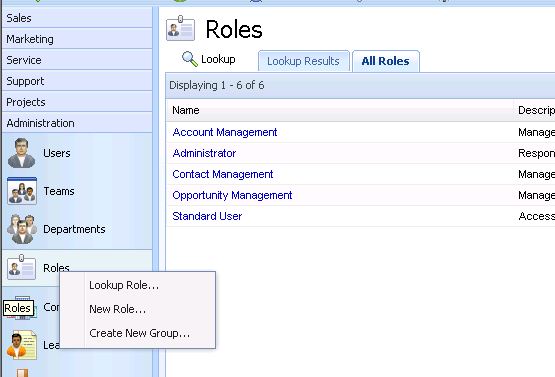Click the Roles header badge icon
Viewport: 555px width, 377px height.
[x=180, y=28]
